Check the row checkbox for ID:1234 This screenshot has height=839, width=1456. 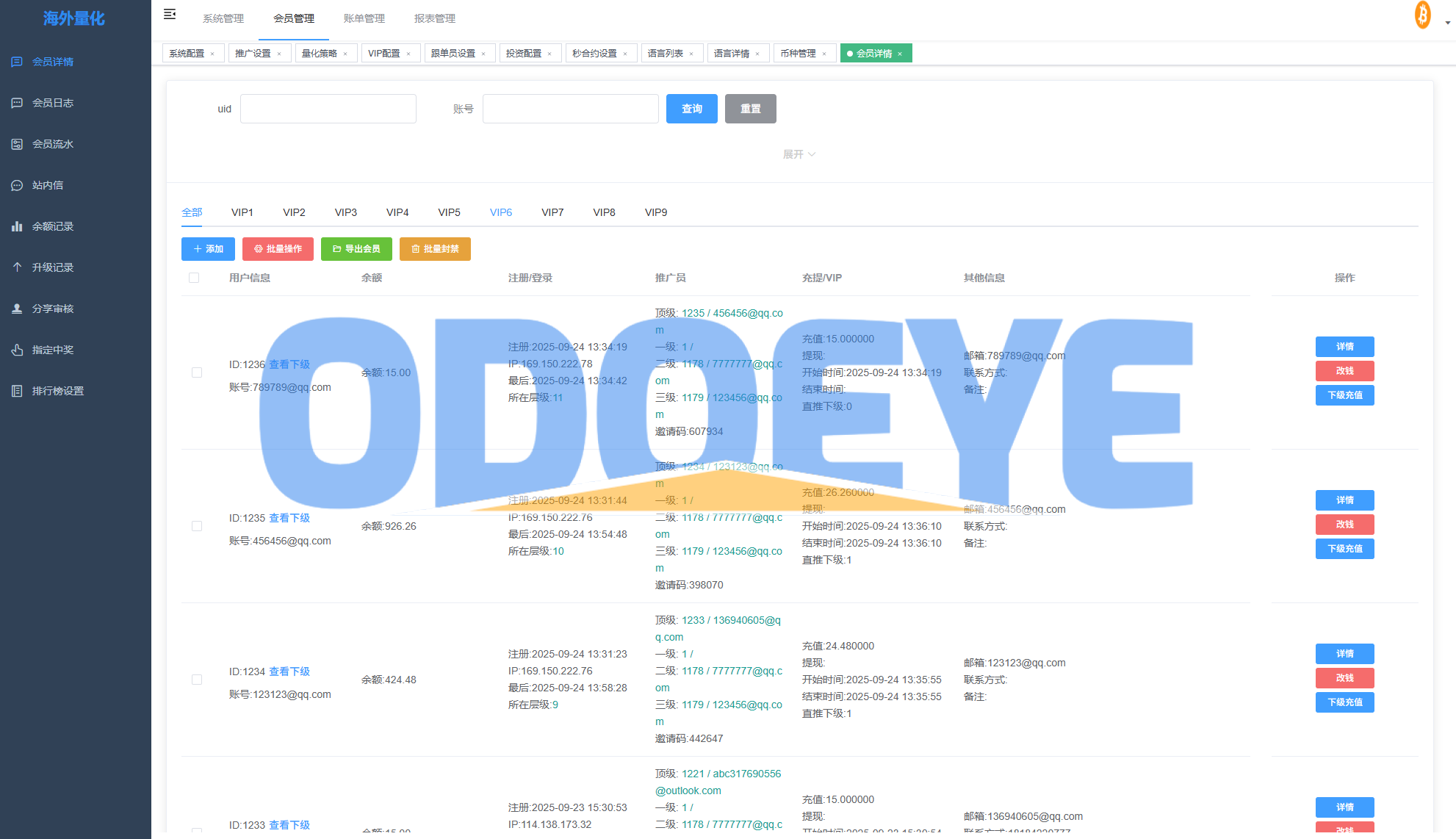(x=197, y=680)
